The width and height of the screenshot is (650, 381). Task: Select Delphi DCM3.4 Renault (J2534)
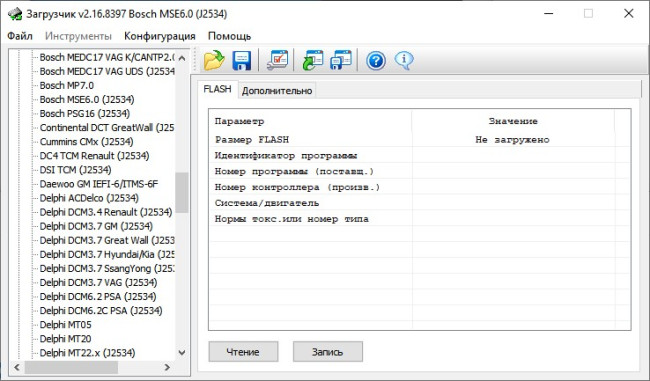click(106, 212)
